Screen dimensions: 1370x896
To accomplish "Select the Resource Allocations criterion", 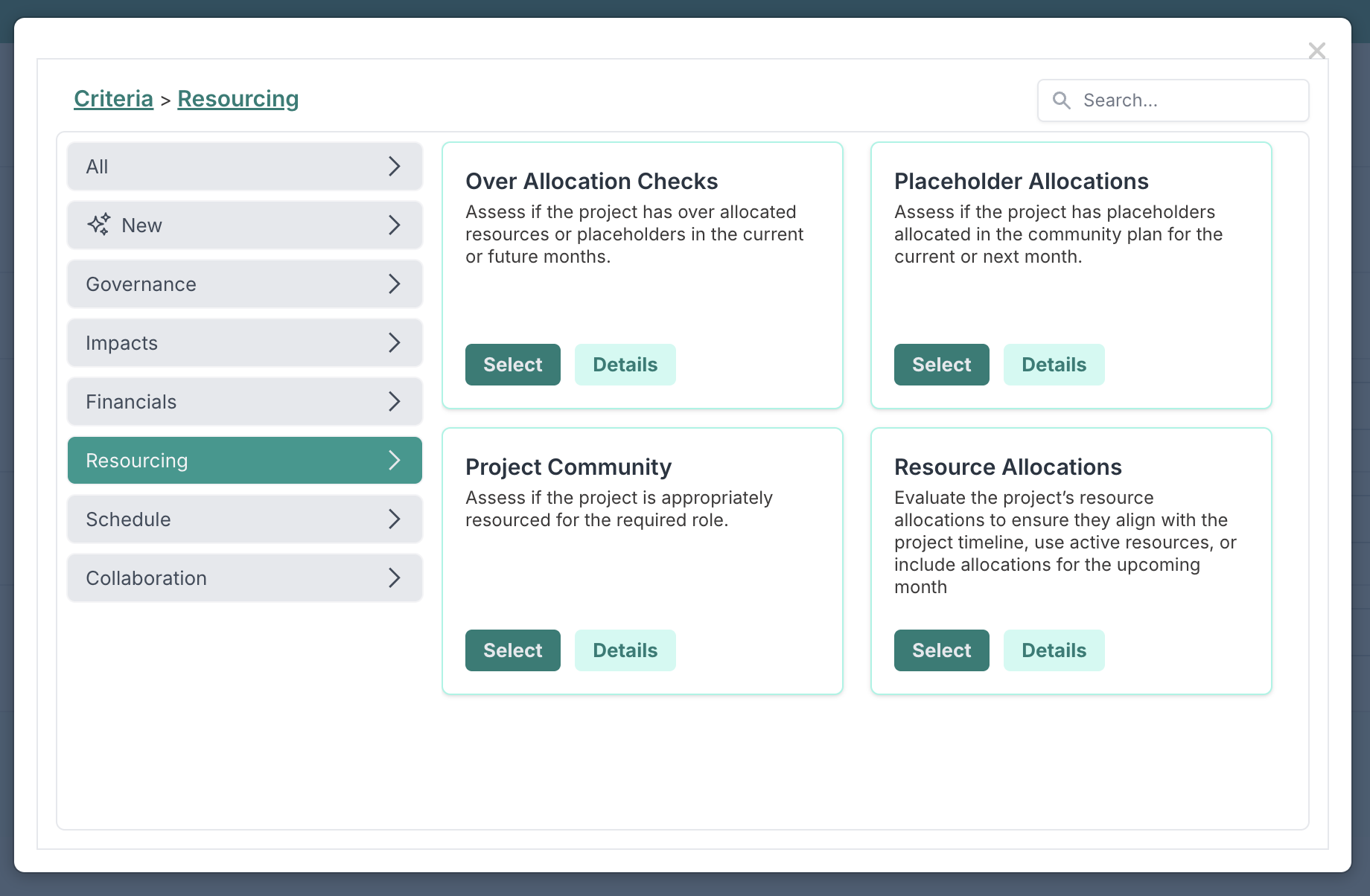I will pyautogui.click(x=942, y=650).
